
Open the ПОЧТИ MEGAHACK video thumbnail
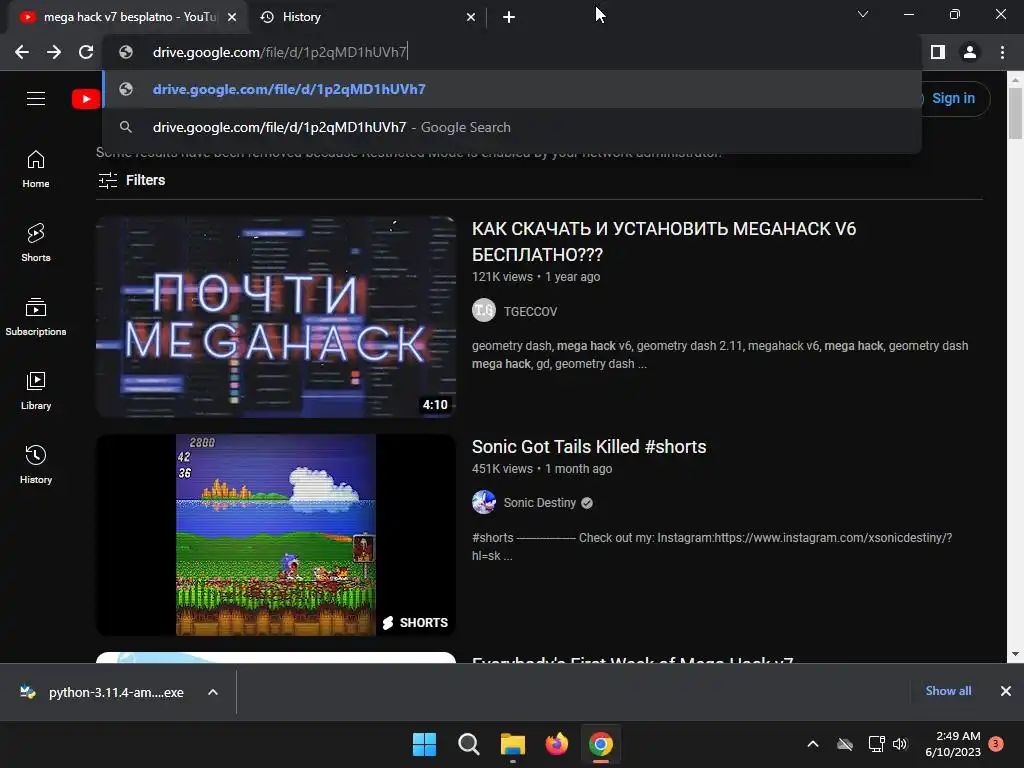click(276, 317)
